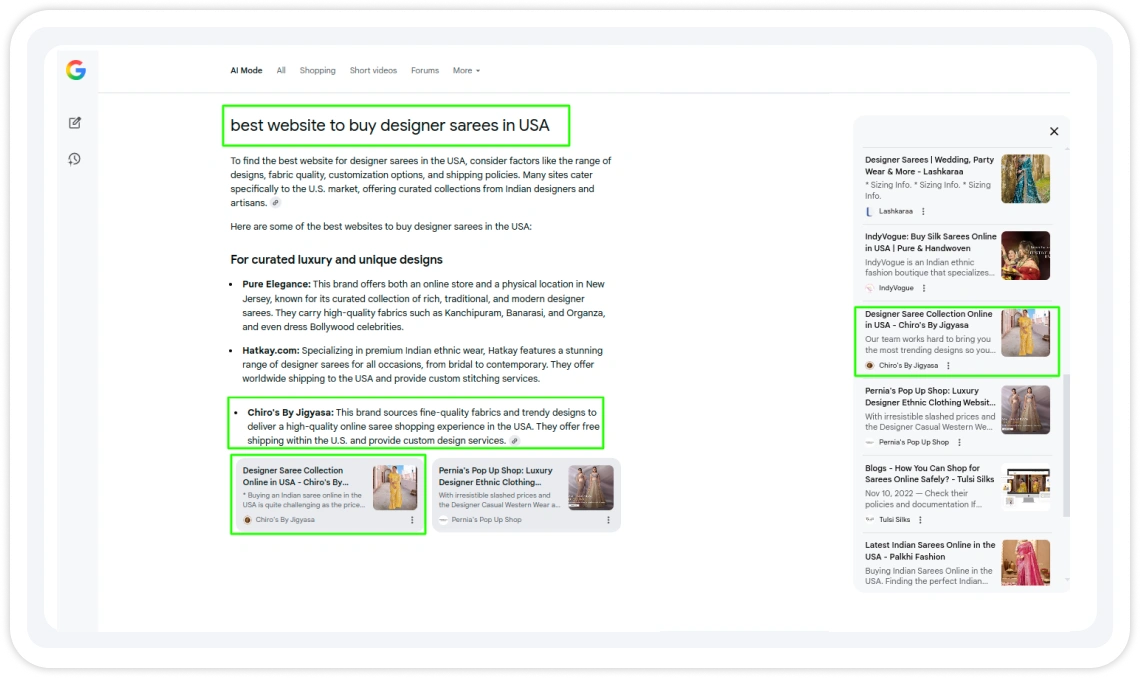1140x678 pixels.
Task: Open Pernia's Pop Up Shop Luxury link in side panel
Action: click(x=930, y=397)
